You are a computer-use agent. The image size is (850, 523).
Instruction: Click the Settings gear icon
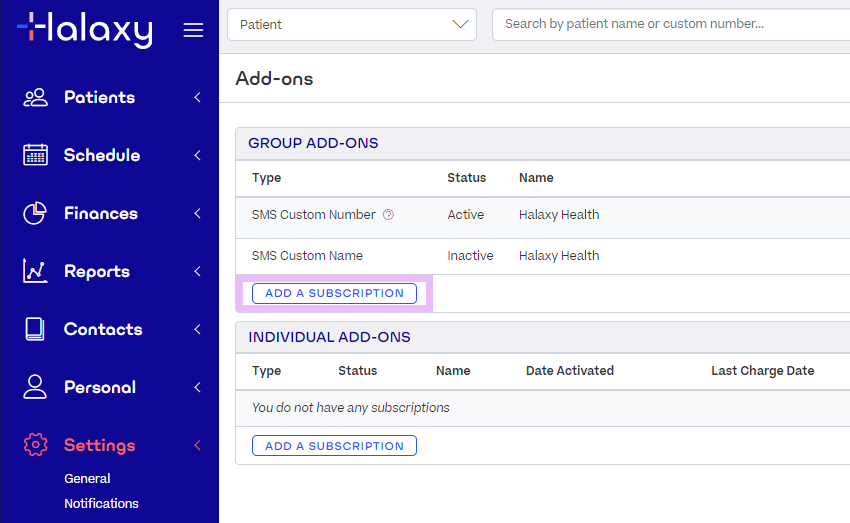click(35, 445)
